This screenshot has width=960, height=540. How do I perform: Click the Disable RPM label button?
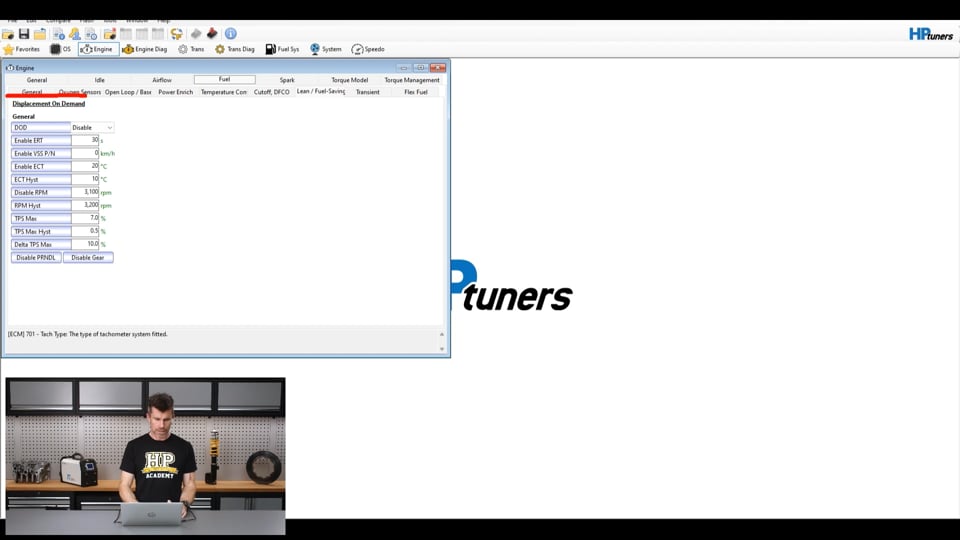click(41, 192)
